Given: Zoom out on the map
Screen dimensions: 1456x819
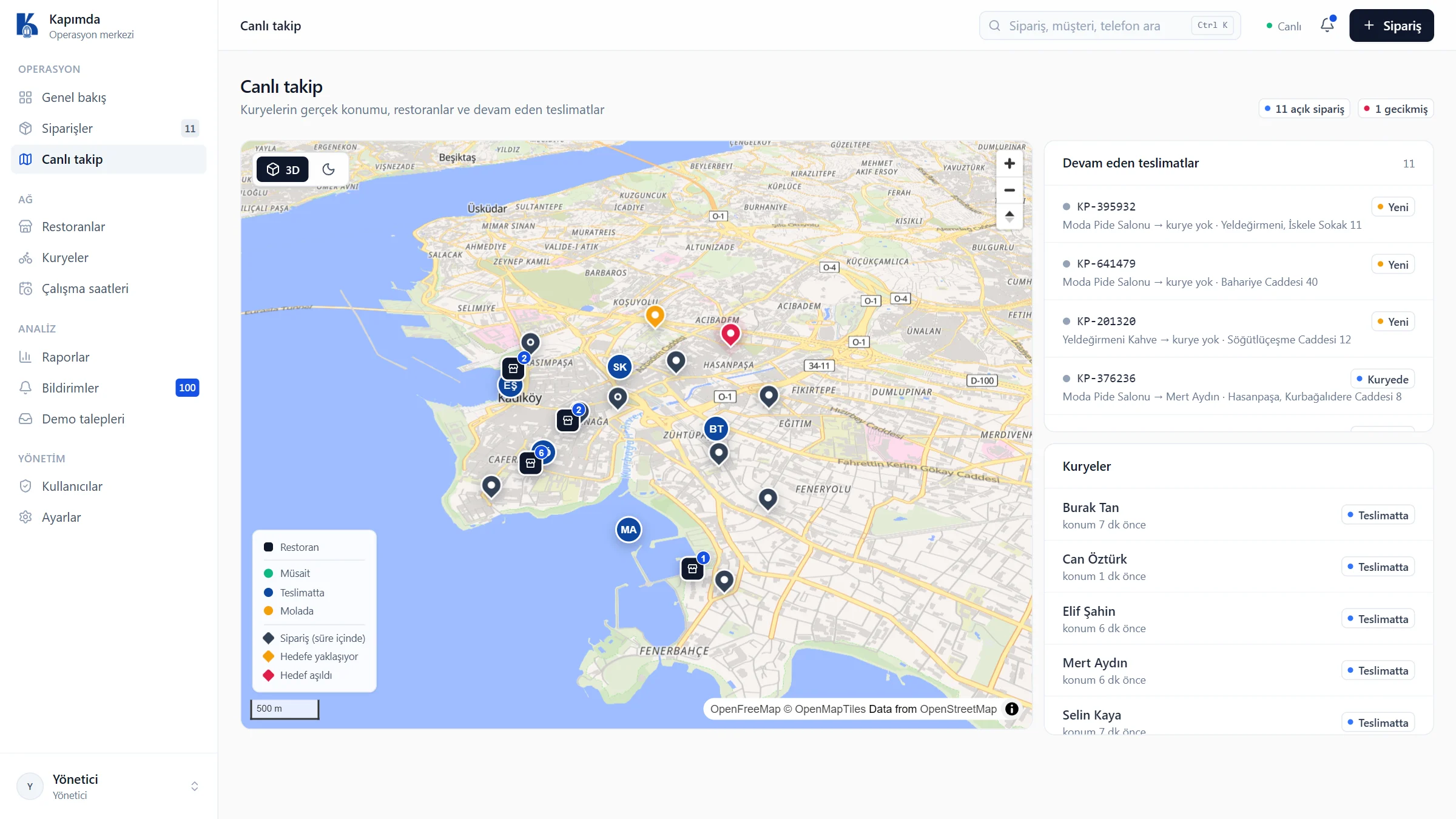Looking at the screenshot, I should [x=1009, y=190].
